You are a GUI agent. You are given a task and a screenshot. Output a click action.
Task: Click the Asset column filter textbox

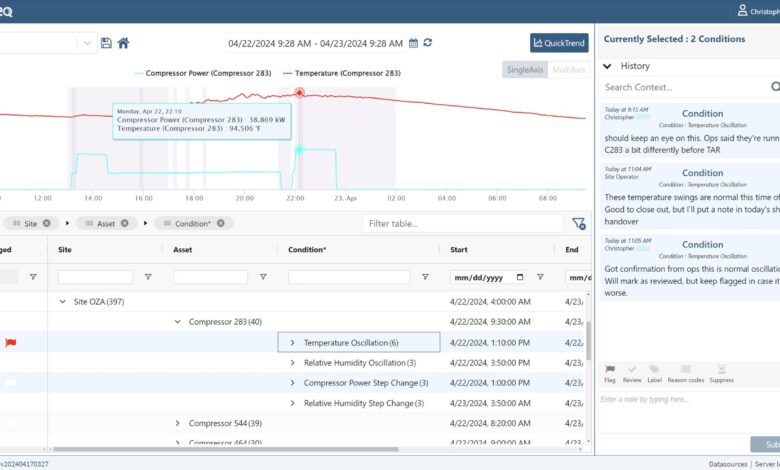pos(210,277)
